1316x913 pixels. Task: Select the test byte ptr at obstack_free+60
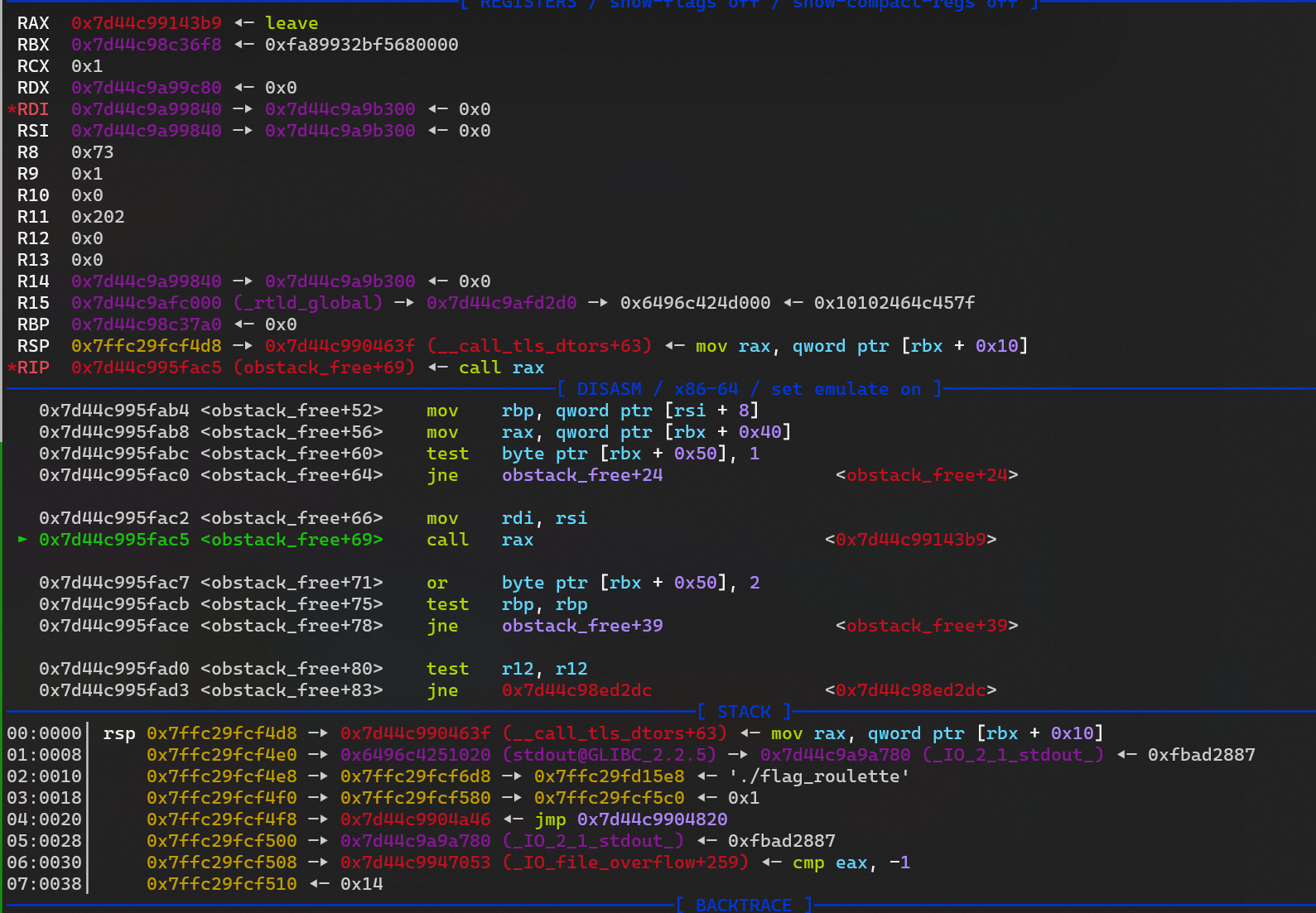click(x=593, y=454)
